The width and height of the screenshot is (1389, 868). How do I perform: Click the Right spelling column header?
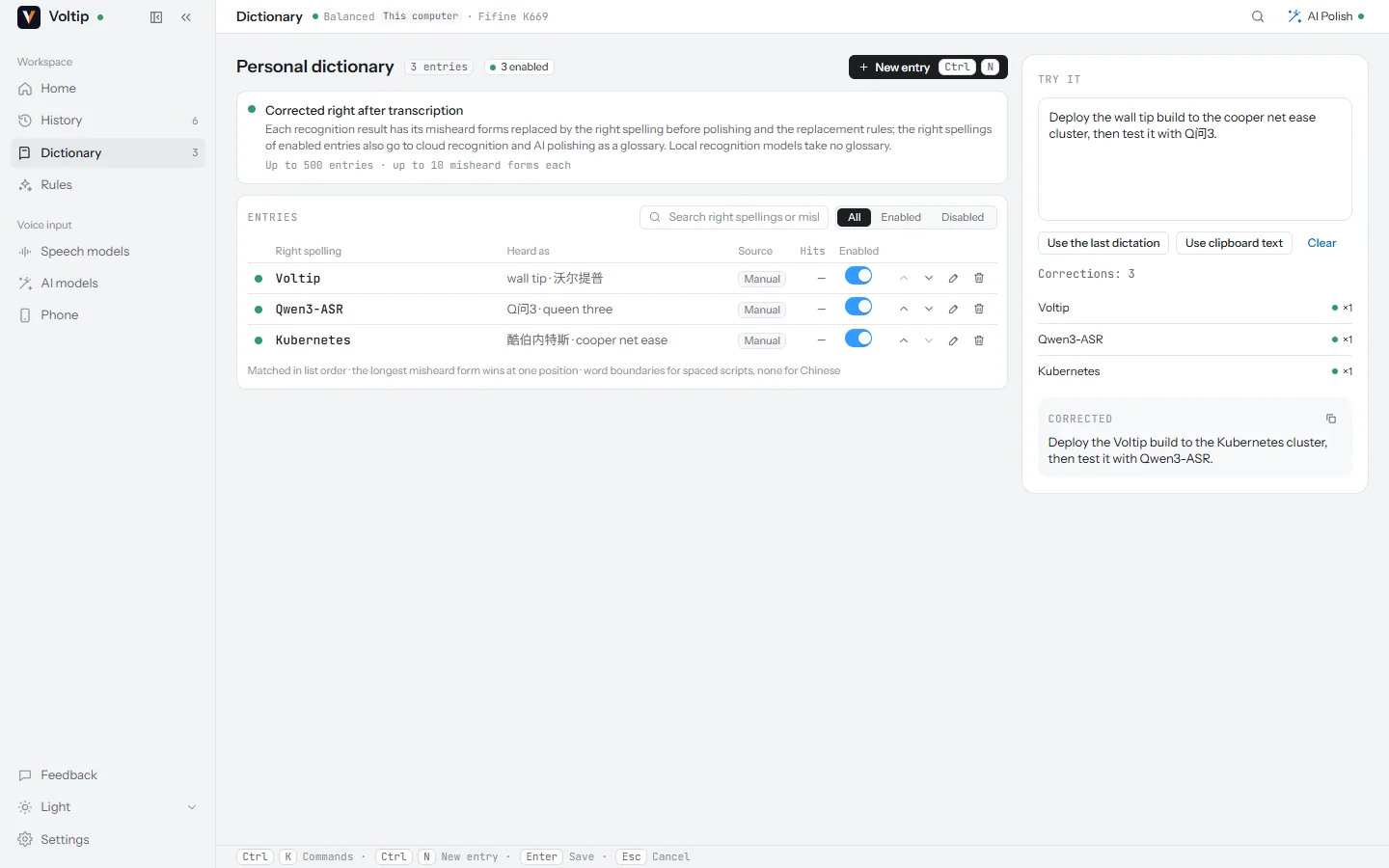tap(309, 252)
